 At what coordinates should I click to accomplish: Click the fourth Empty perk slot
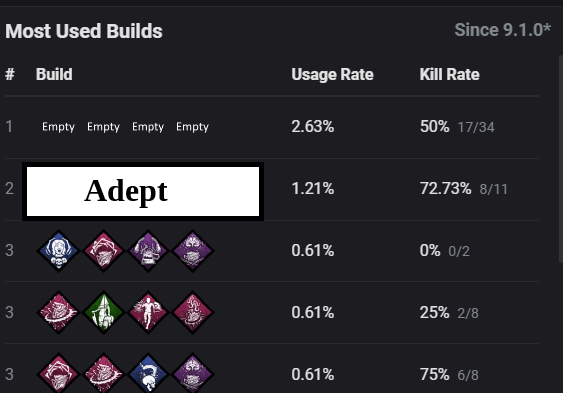[192, 127]
